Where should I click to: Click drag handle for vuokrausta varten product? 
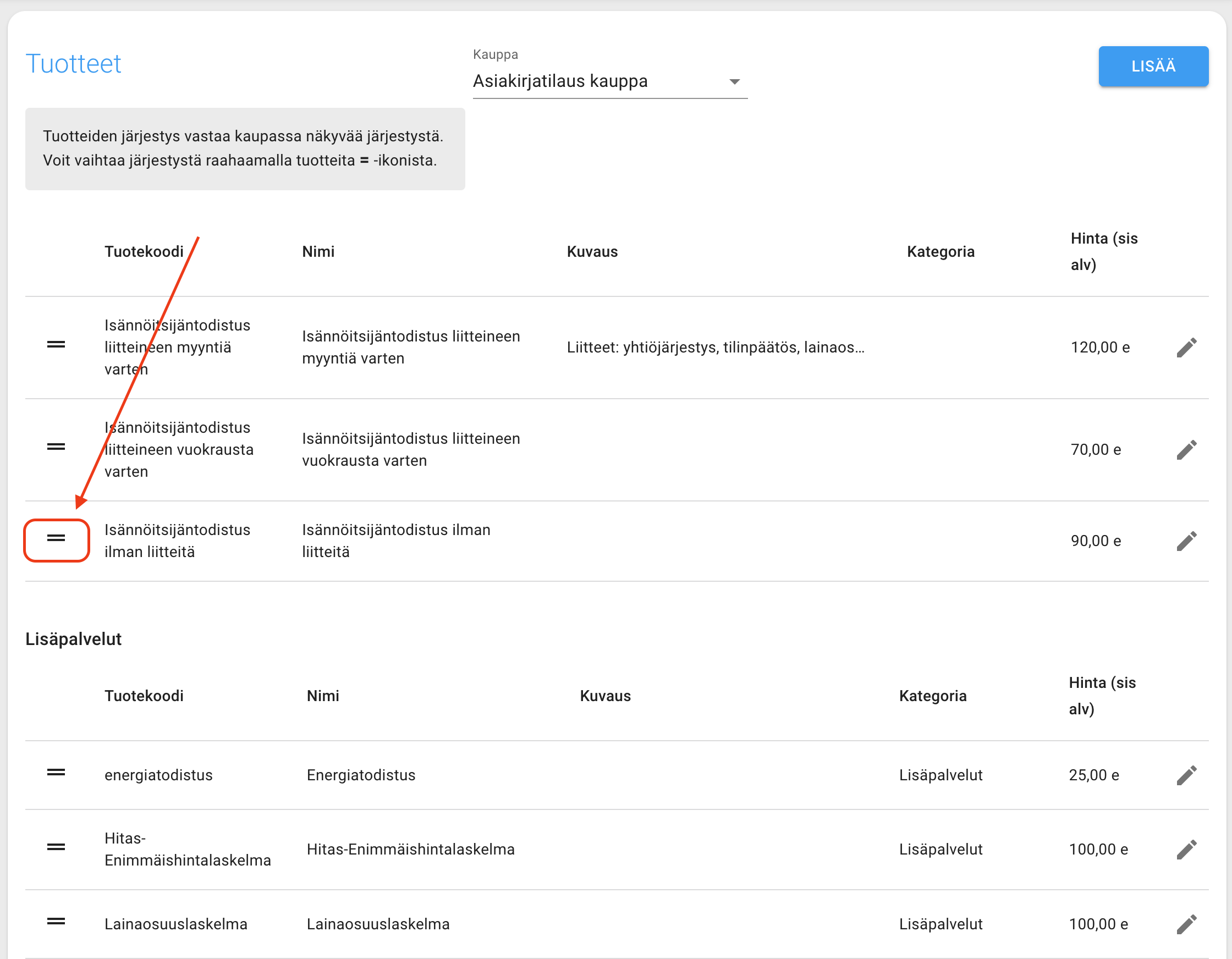pyautogui.click(x=56, y=447)
